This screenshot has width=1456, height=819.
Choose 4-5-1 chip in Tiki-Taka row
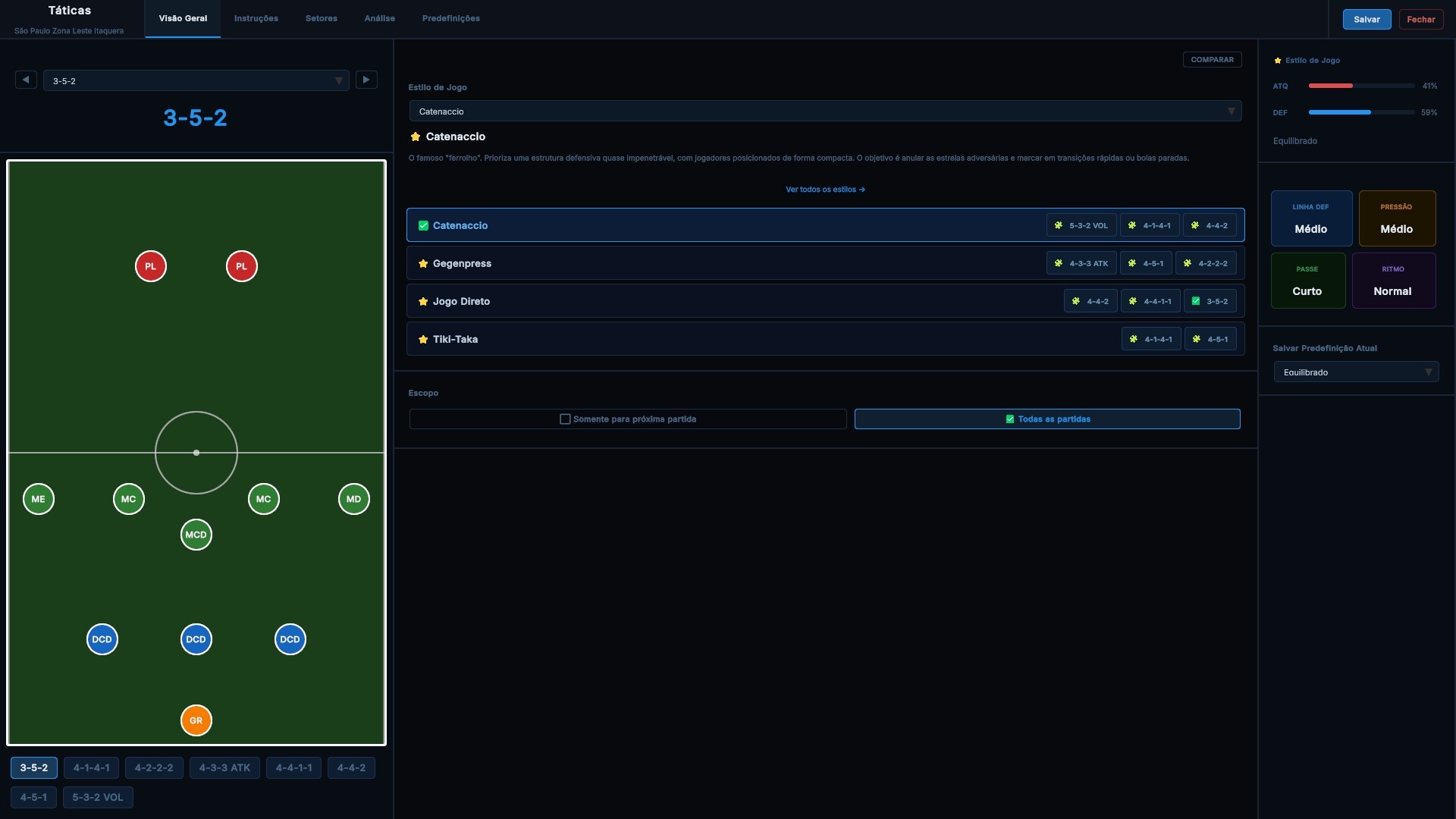(1210, 339)
